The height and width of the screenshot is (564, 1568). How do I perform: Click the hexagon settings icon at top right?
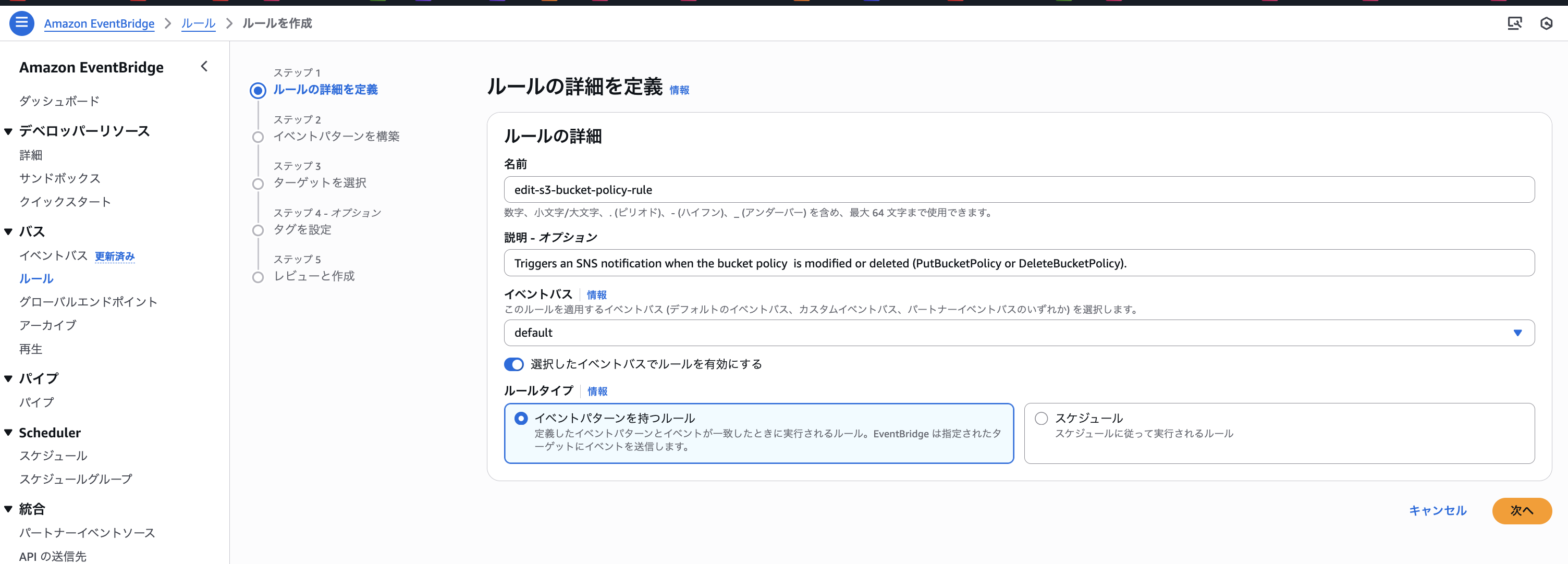pyautogui.click(x=1546, y=23)
